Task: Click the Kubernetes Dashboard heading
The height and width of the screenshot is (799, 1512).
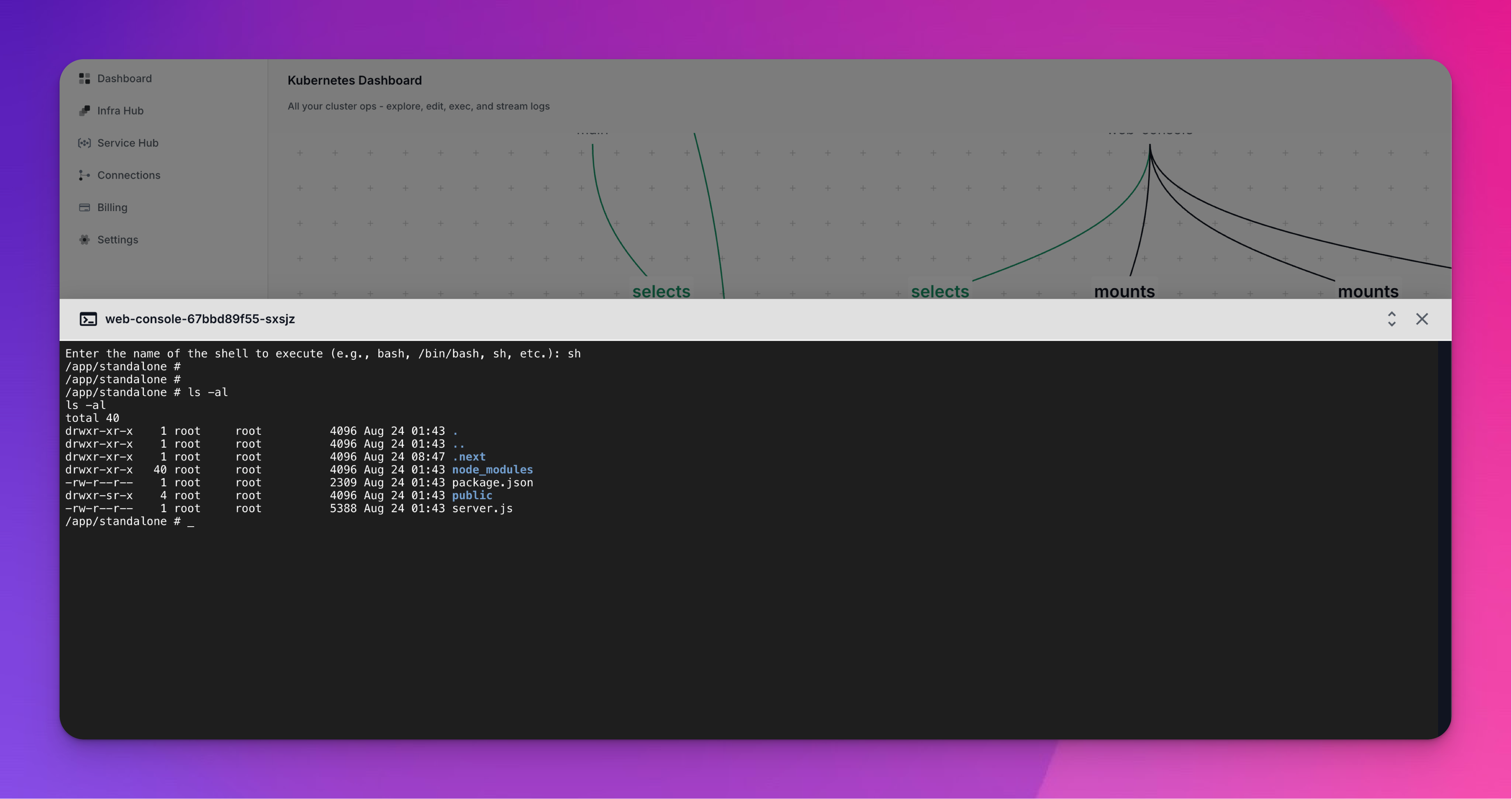Action: [x=355, y=80]
